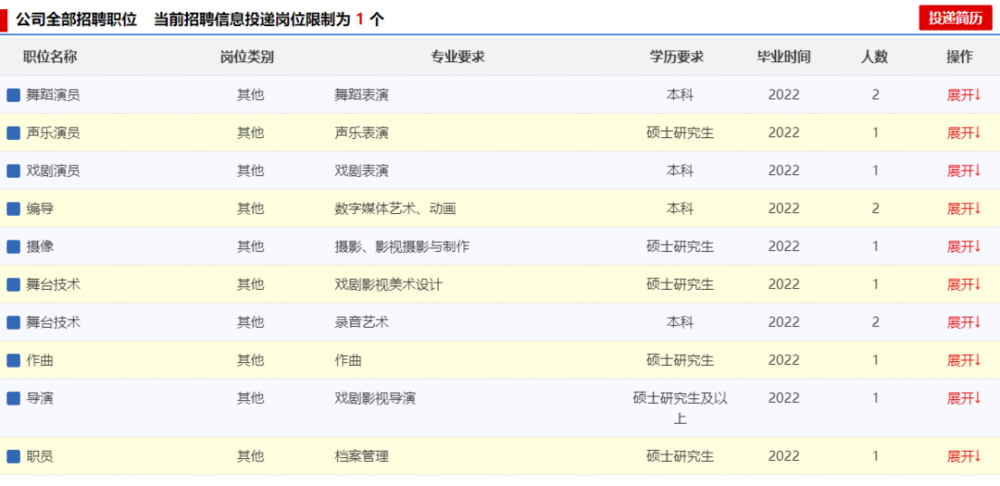The image size is (1000, 486).
Task: Tick the 导演 row checkbox
Action: pos(13,399)
